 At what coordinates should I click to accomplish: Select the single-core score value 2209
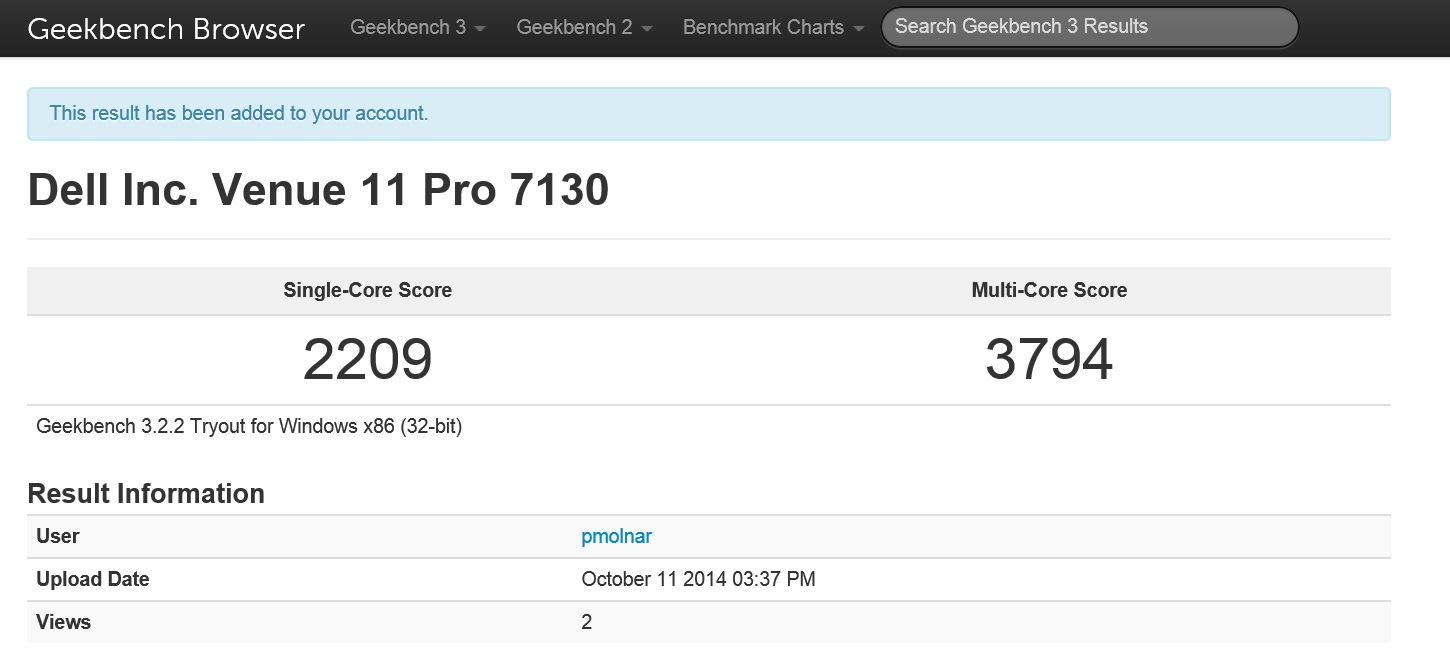368,359
